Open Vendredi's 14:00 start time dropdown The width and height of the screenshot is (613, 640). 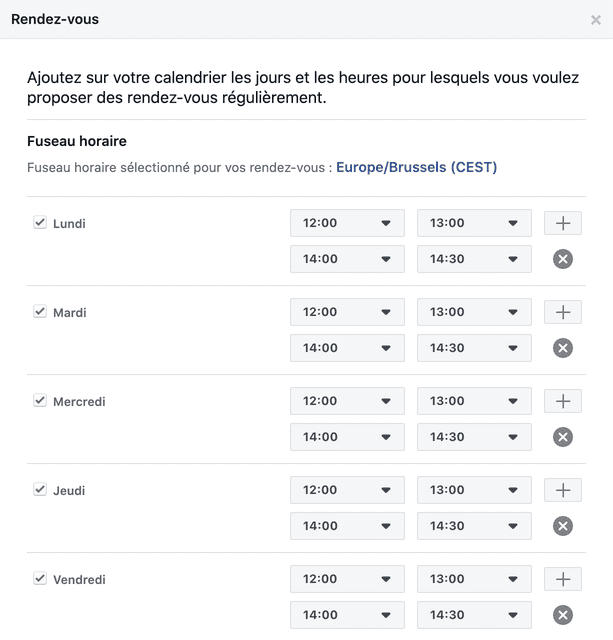pos(347,615)
